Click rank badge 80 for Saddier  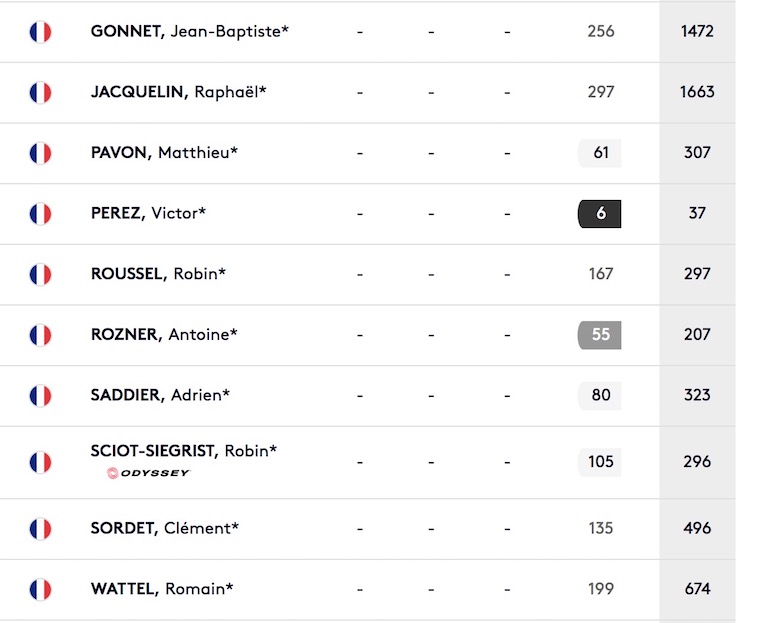pyautogui.click(x=600, y=395)
